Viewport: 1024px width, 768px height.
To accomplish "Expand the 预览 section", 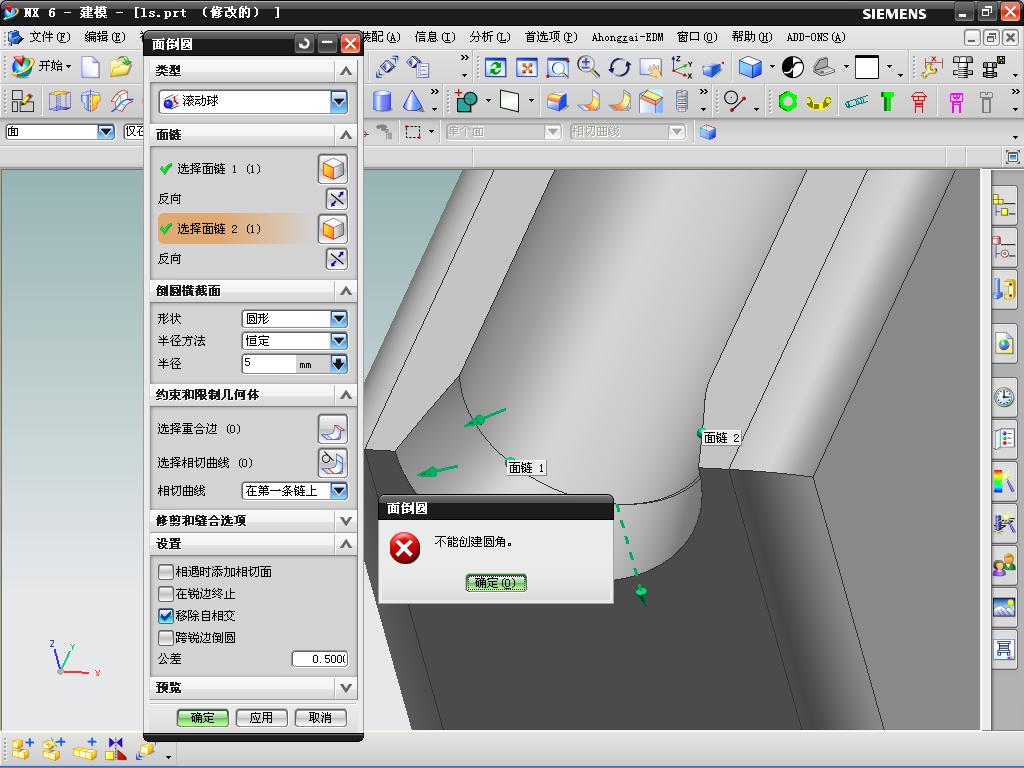I will pos(345,688).
